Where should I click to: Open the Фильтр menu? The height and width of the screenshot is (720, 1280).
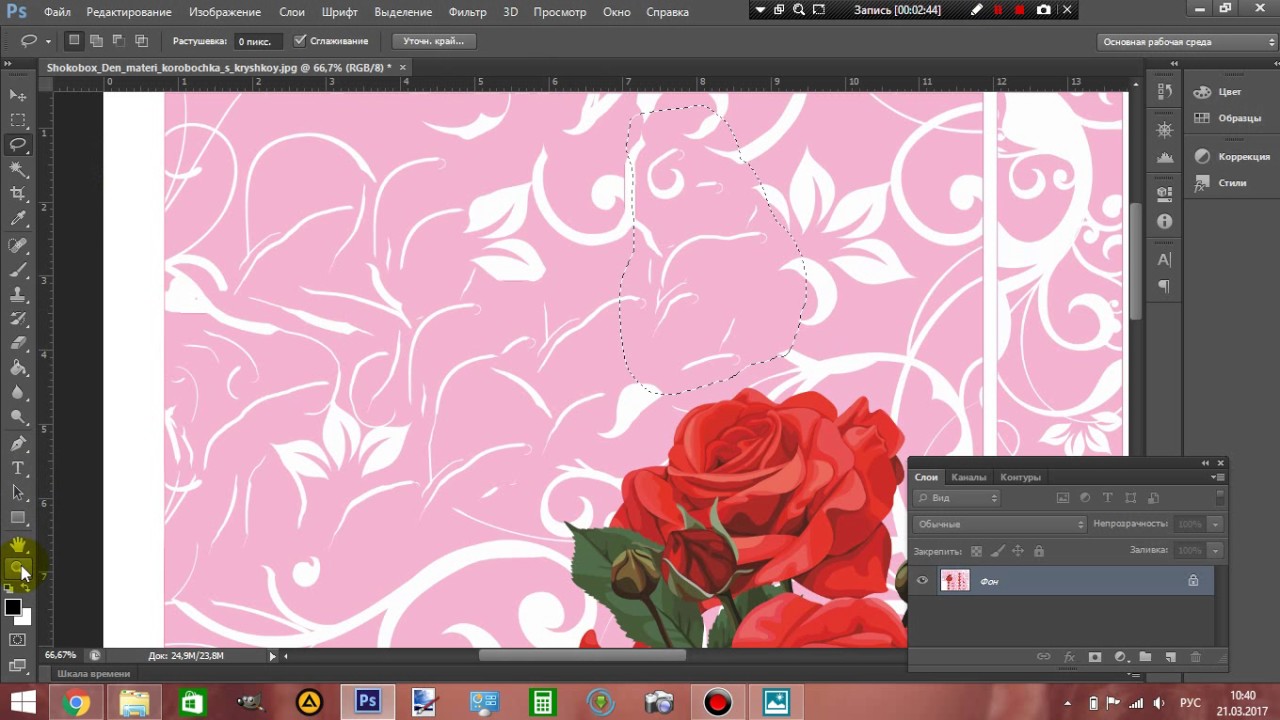point(467,12)
